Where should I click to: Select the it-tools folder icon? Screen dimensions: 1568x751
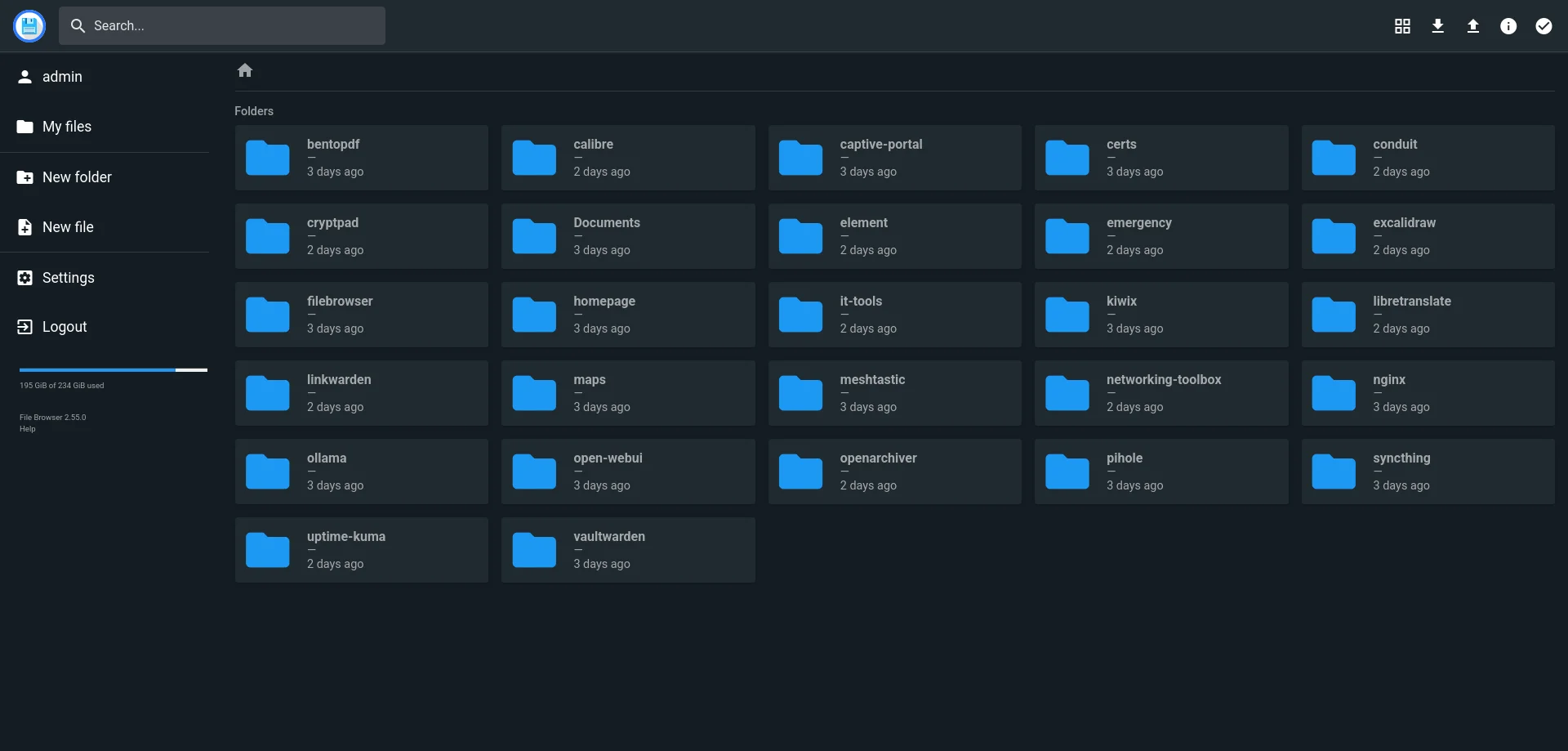(800, 315)
